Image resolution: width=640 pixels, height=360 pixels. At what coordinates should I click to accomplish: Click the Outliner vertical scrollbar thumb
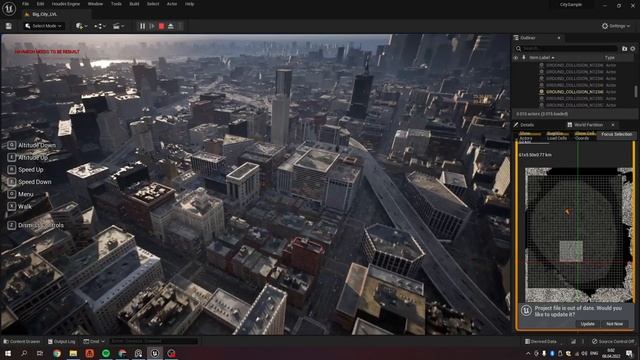click(636, 91)
